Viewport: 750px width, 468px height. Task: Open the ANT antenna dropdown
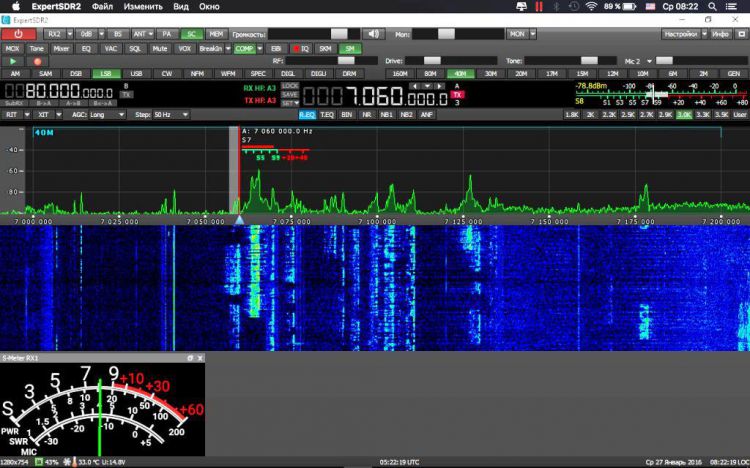tap(151, 34)
